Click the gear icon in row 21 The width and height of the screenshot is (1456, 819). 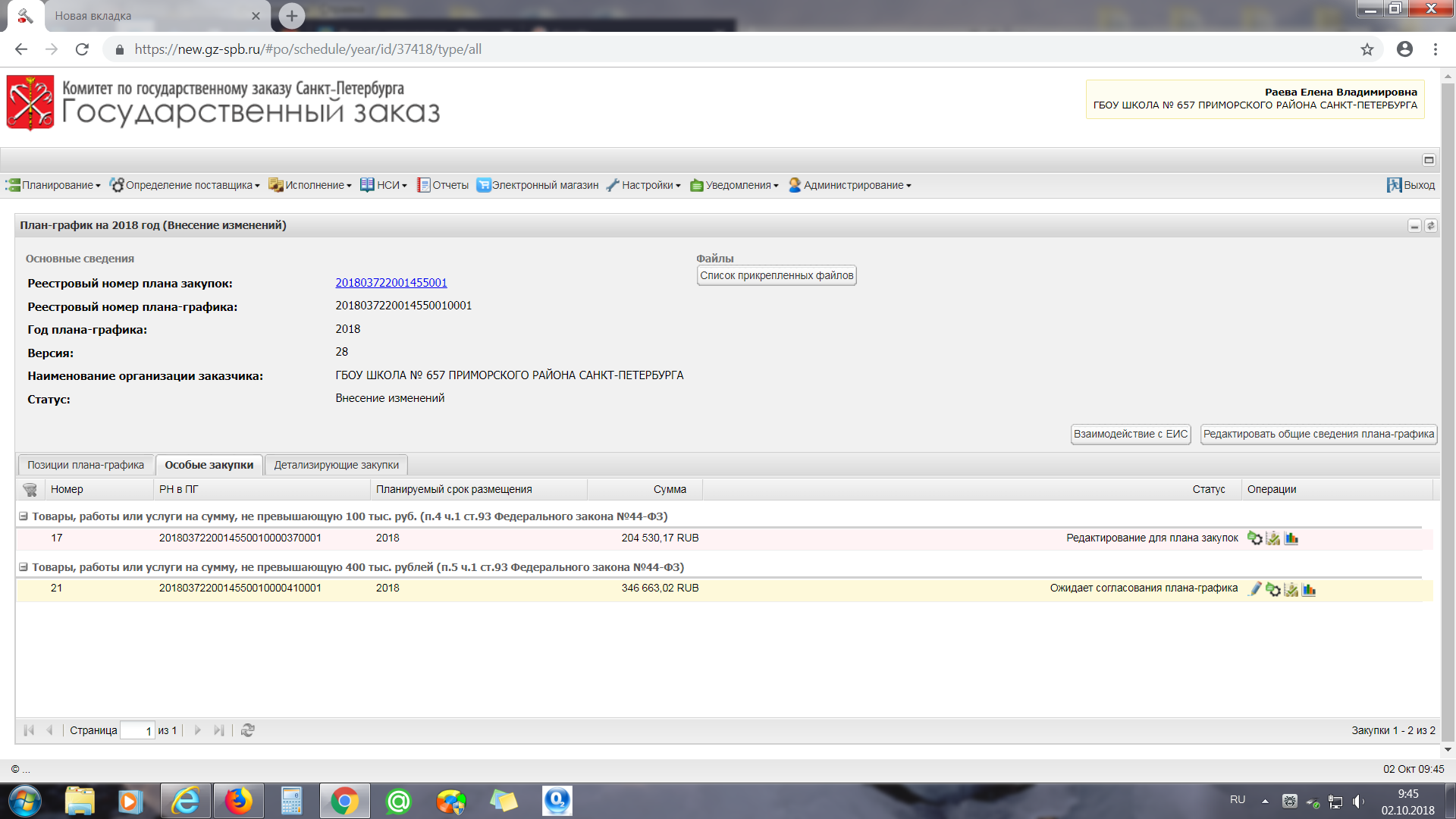point(1273,589)
